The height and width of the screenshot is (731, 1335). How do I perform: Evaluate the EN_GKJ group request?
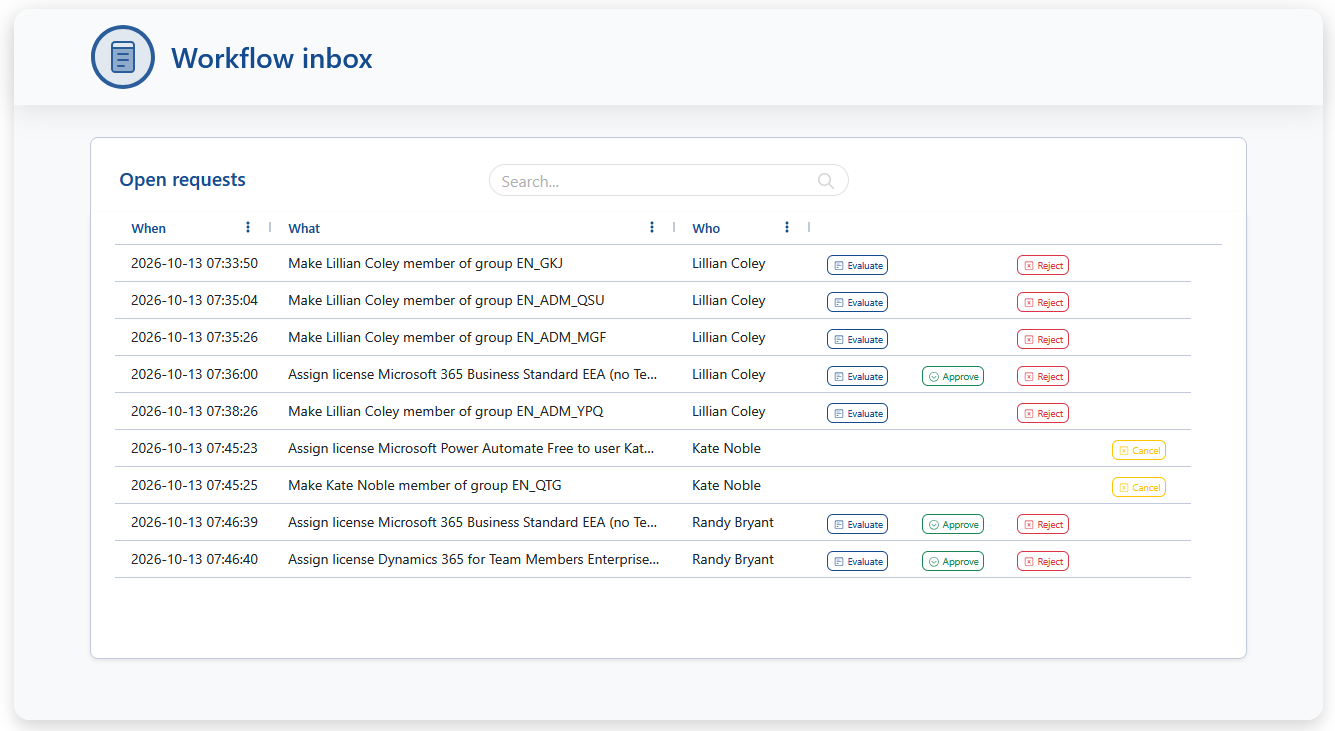(x=857, y=265)
